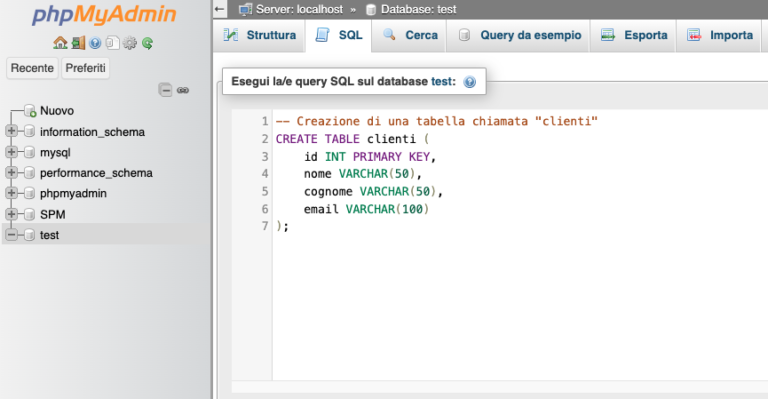Click the Preferiti button
Screen dimensions: 768x399
[85, 68]
